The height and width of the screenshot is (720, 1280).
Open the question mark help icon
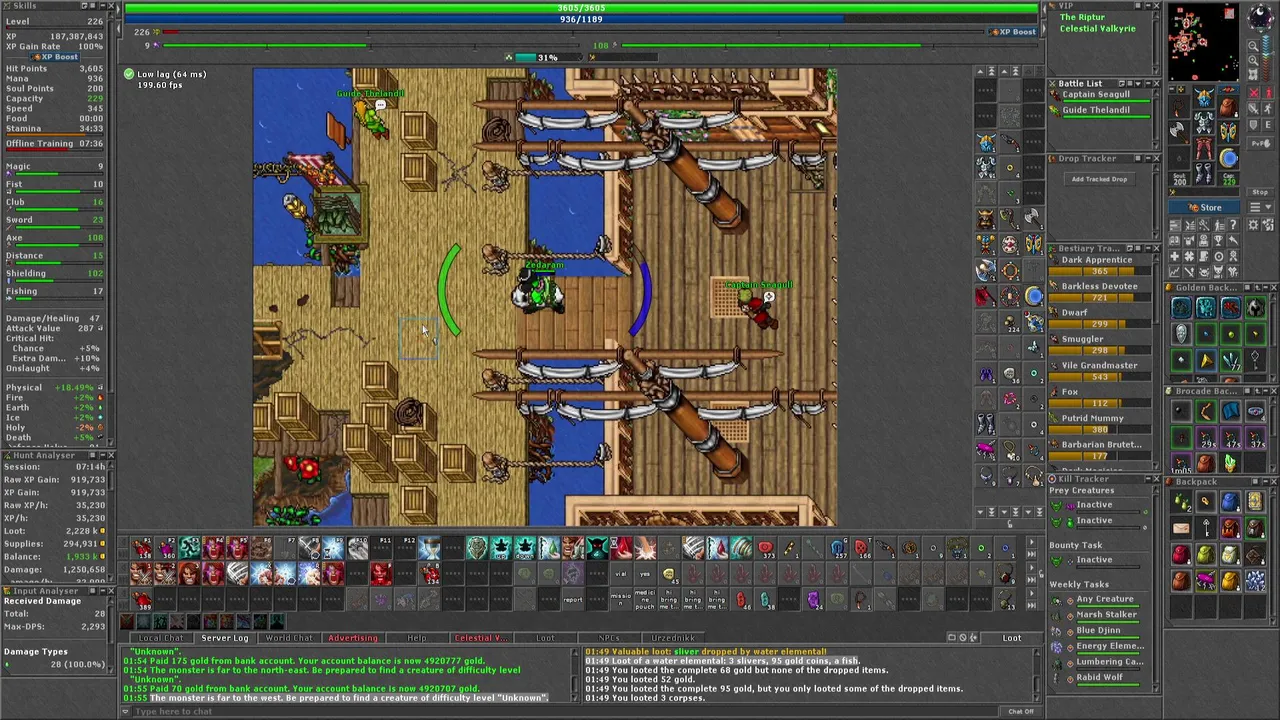(1233, 225)
